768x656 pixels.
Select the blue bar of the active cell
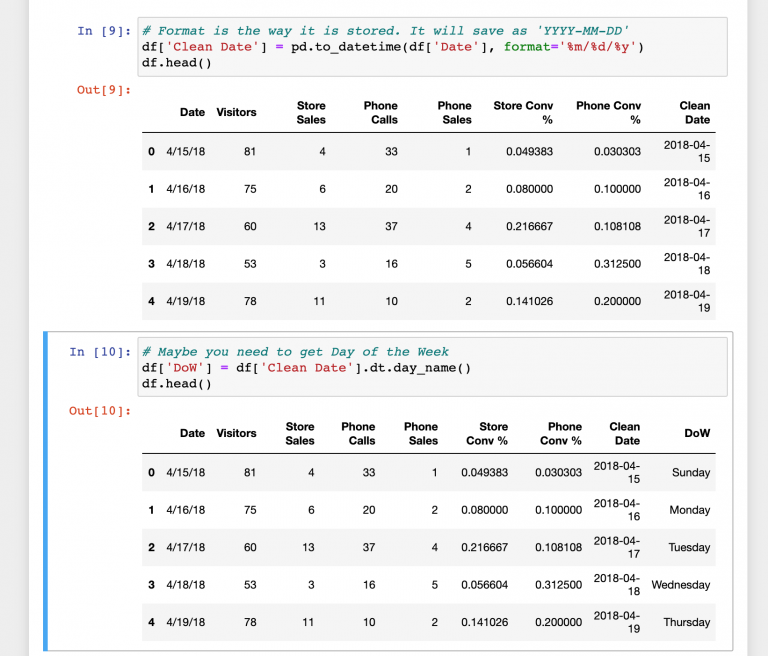pos(45,491)
